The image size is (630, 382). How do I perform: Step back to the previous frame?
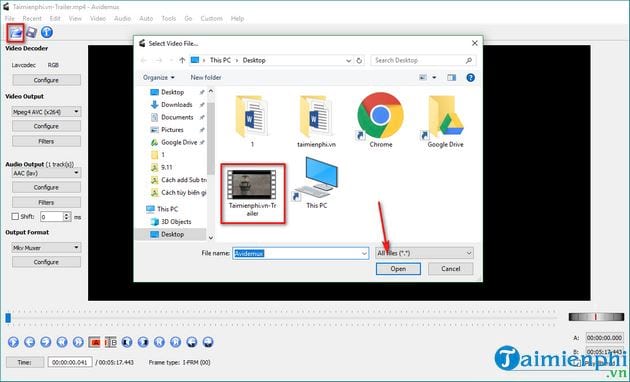tap(29, 342)
